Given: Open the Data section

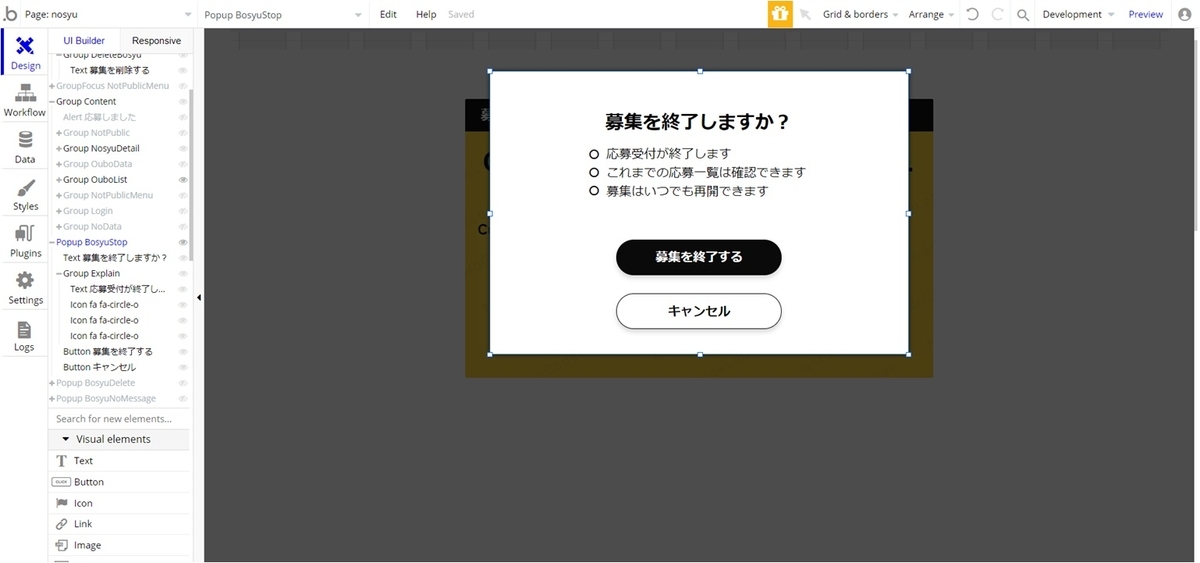Looking at the screenshot, I should point(25,147).
